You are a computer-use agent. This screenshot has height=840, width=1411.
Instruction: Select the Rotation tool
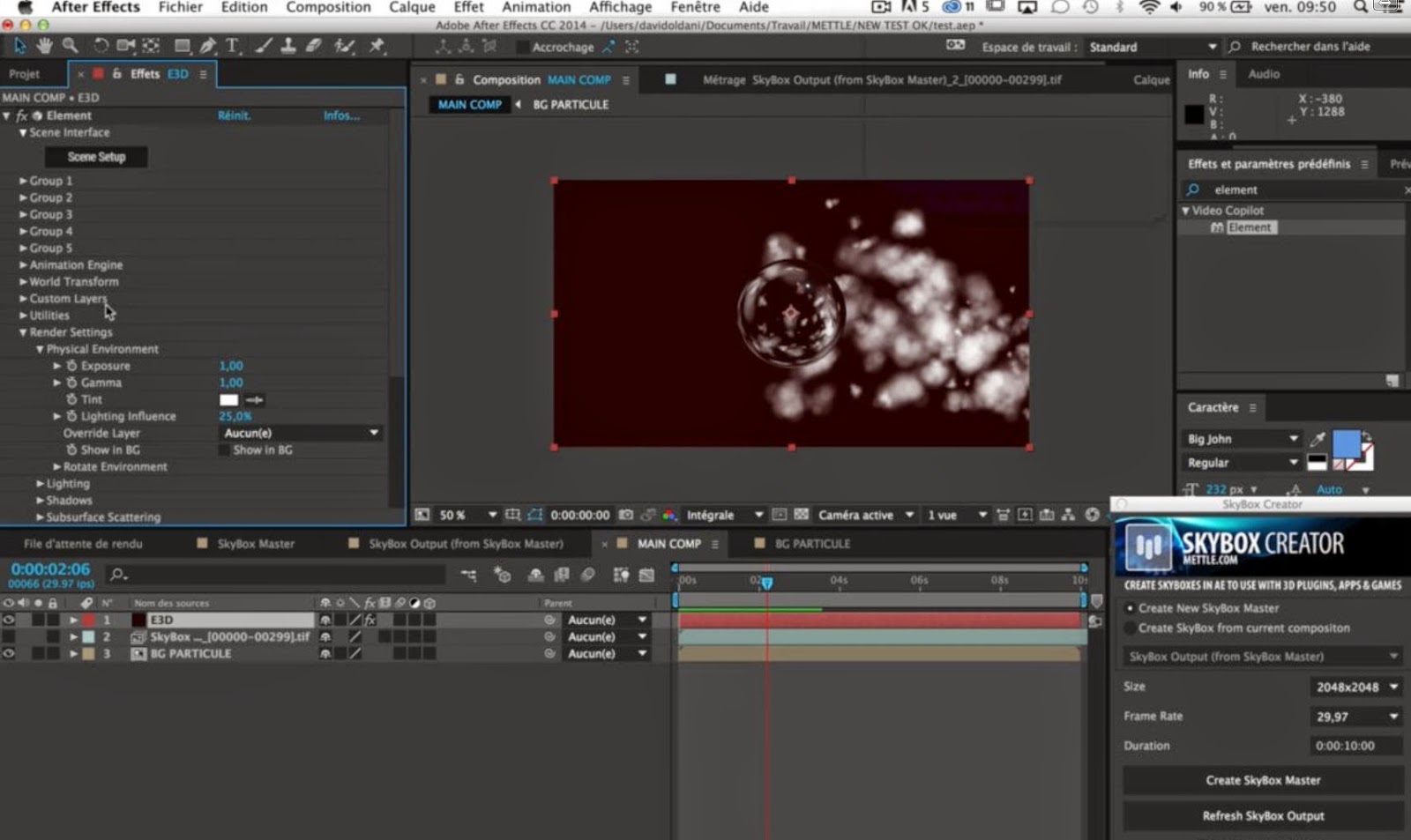(x=101, y=46)
